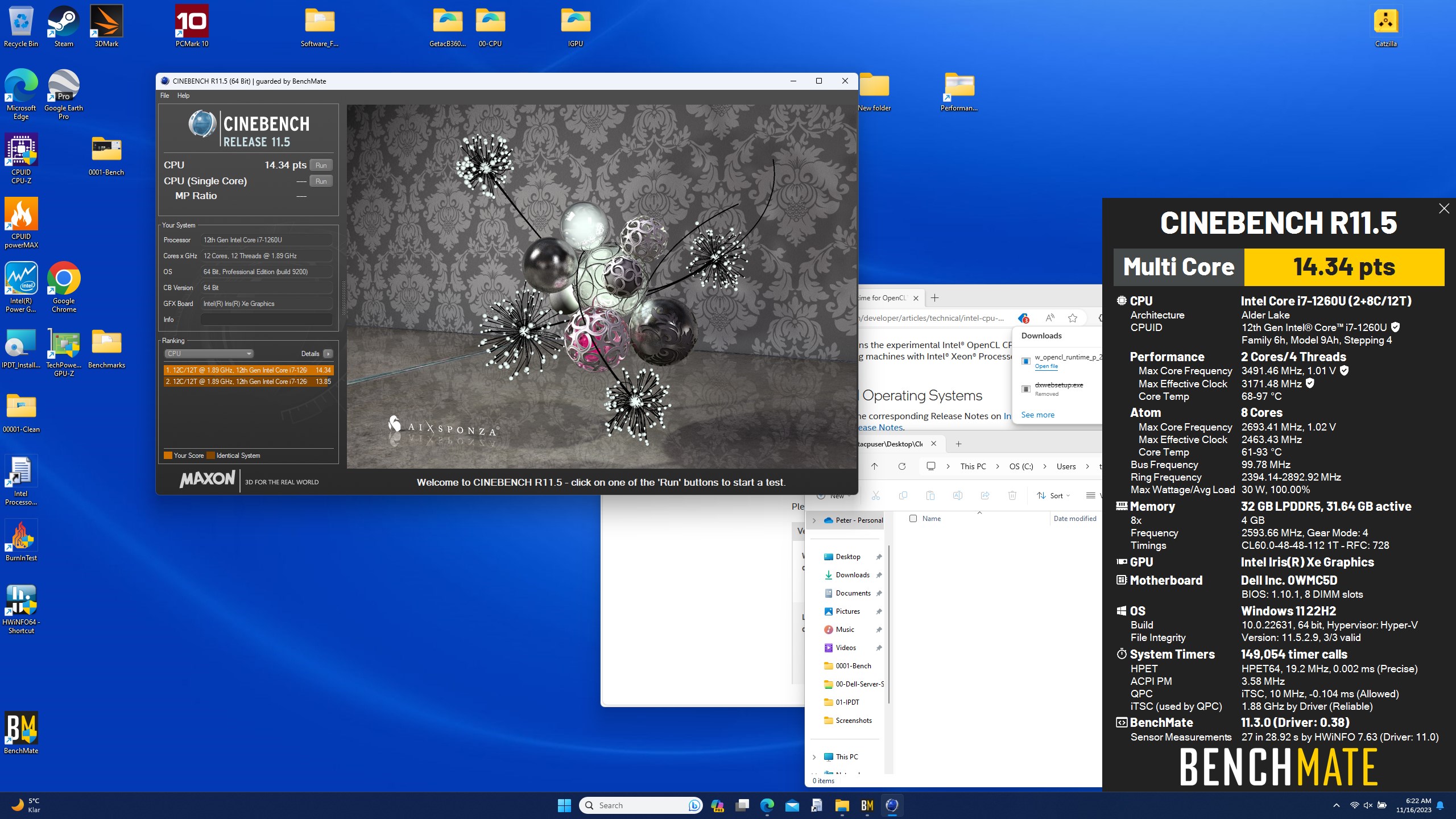This screenshot has height=819, width=1456.
Task: Select the Microsoft Edge desktop icon
Action: click(21, 95)
